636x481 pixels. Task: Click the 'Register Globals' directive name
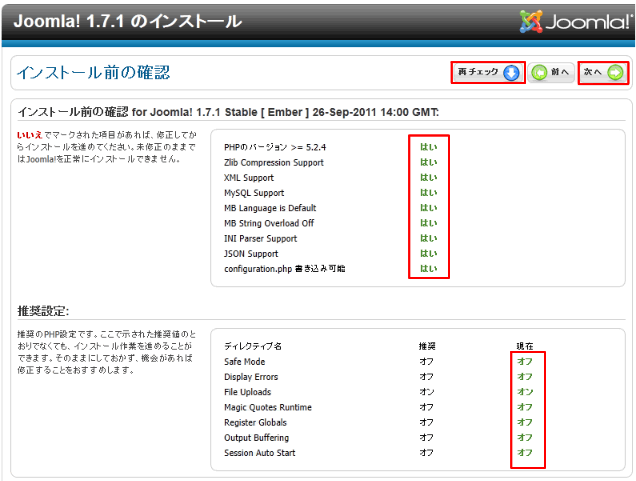tap(255, 423)
